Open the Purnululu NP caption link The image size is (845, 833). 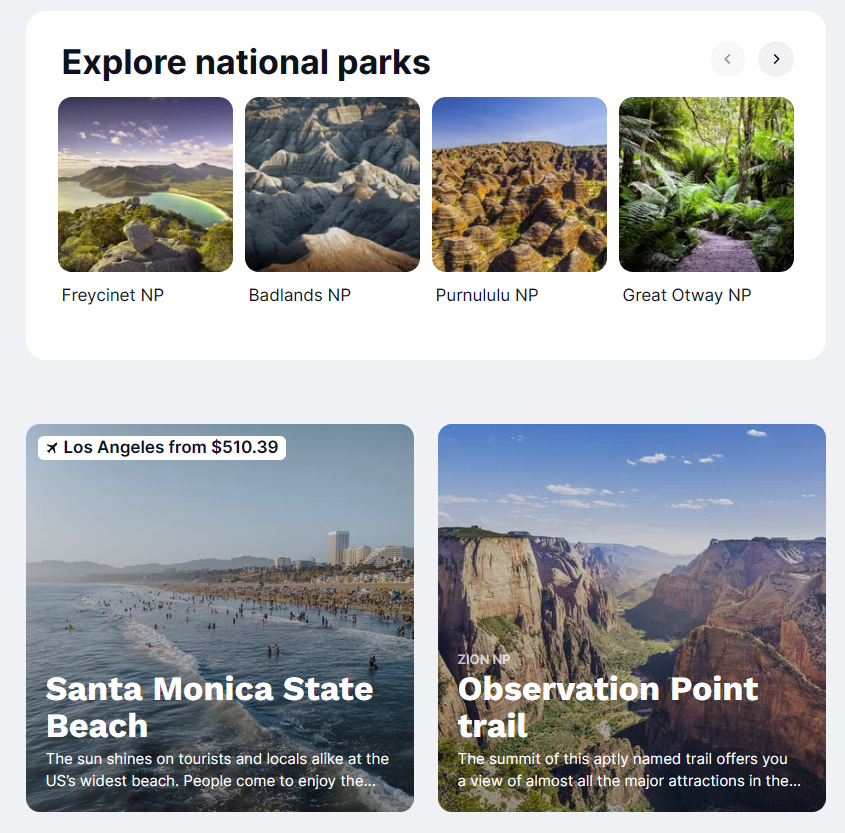click(486, 295)
